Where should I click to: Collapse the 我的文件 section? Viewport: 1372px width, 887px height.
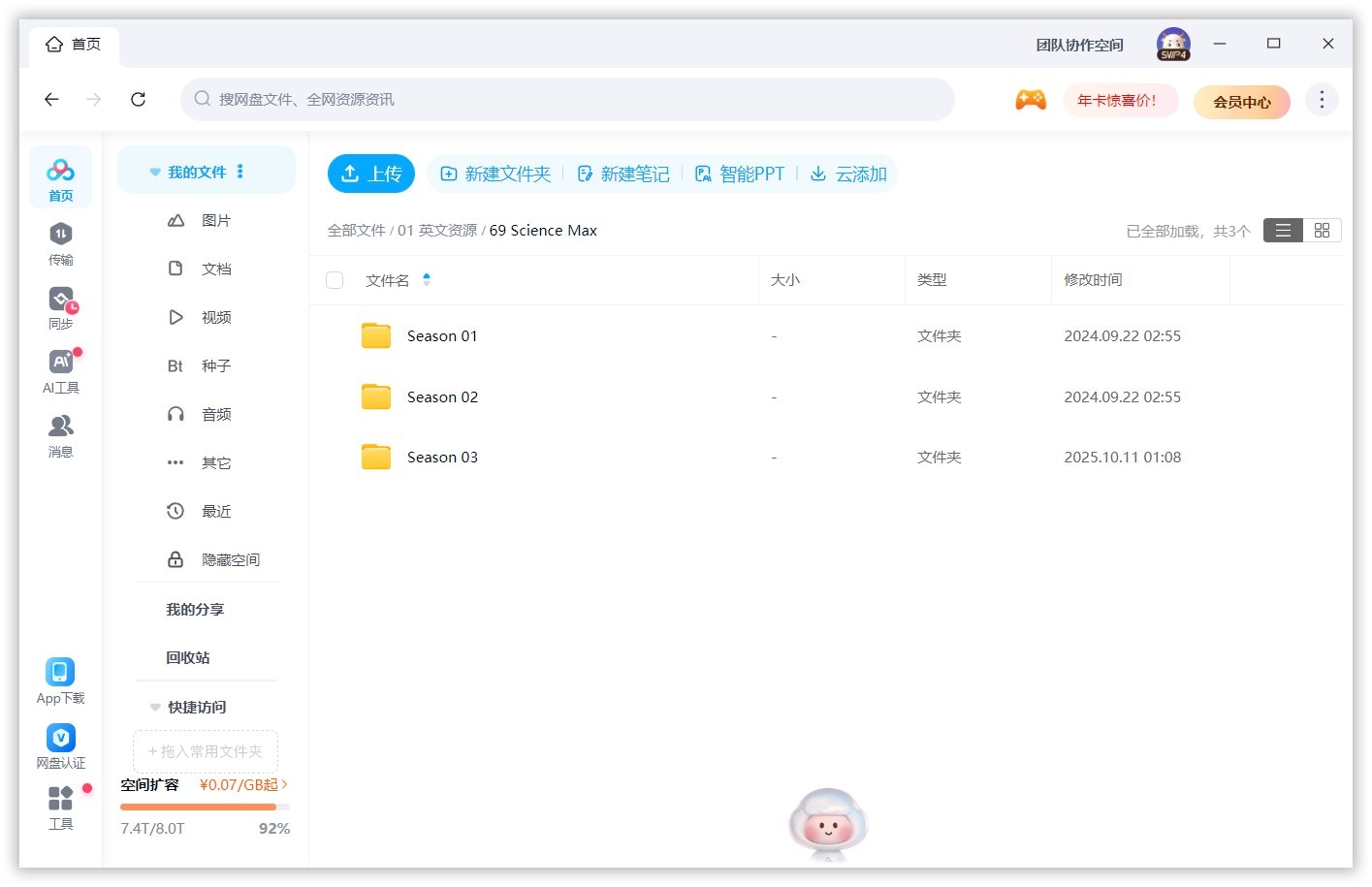[x=155, y=171]
